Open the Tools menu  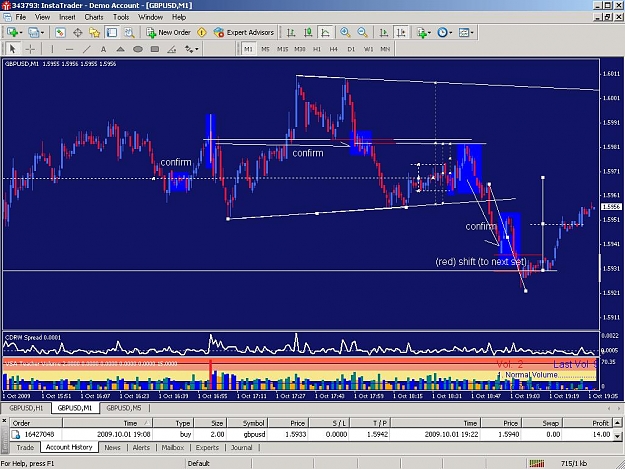pyautogui.click(x=121, y=17)
